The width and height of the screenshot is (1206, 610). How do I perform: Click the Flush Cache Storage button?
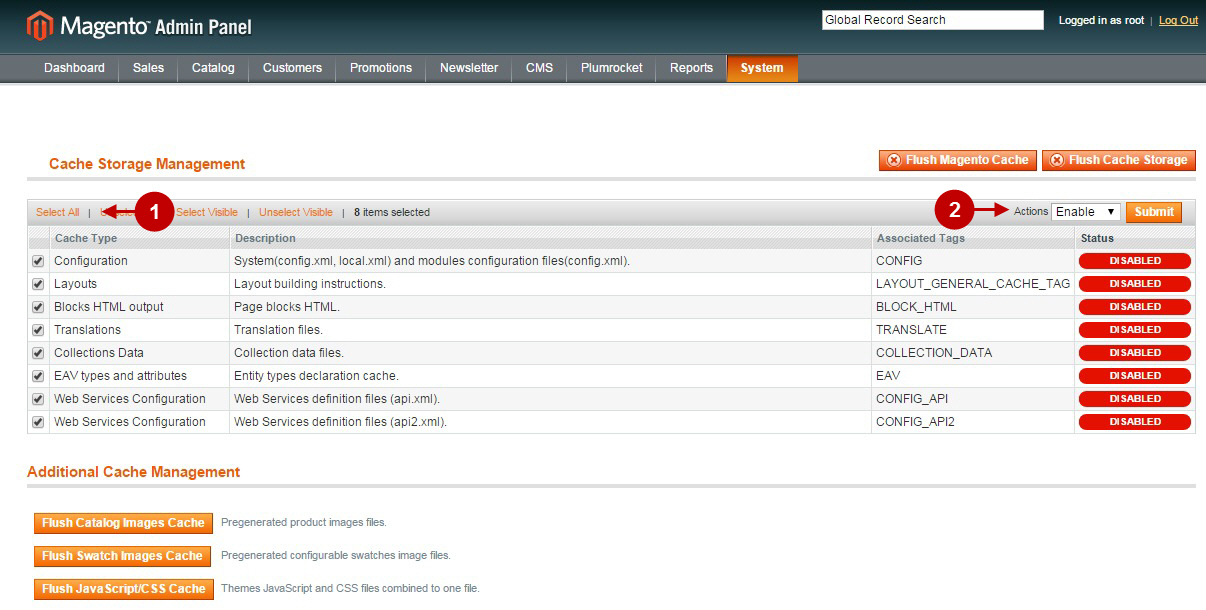(1118, 160)
